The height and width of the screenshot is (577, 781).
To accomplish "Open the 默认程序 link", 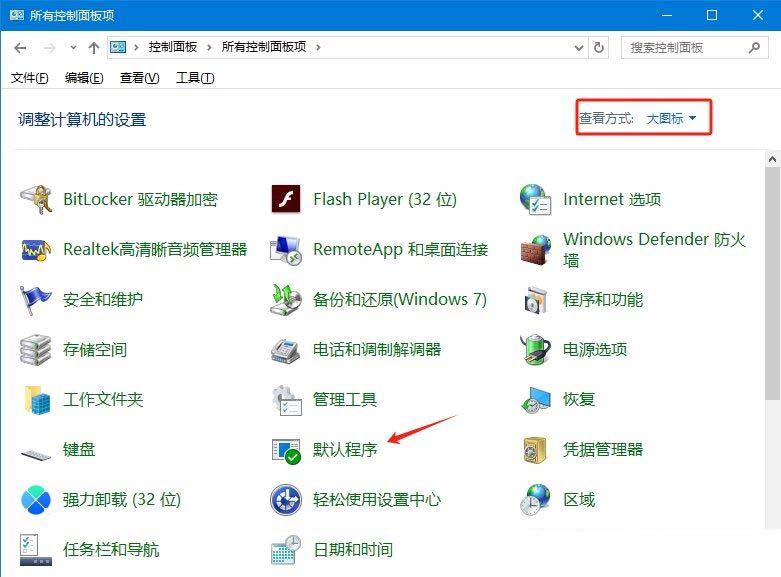I will (345, 449).
